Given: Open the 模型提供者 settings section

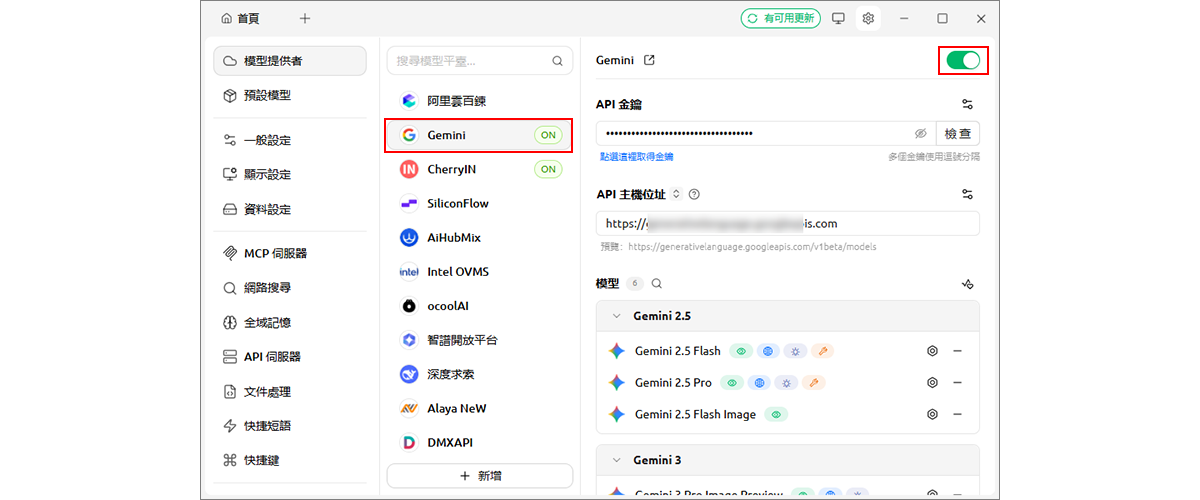Looking at the screenshot, I should tap(290, 61).
